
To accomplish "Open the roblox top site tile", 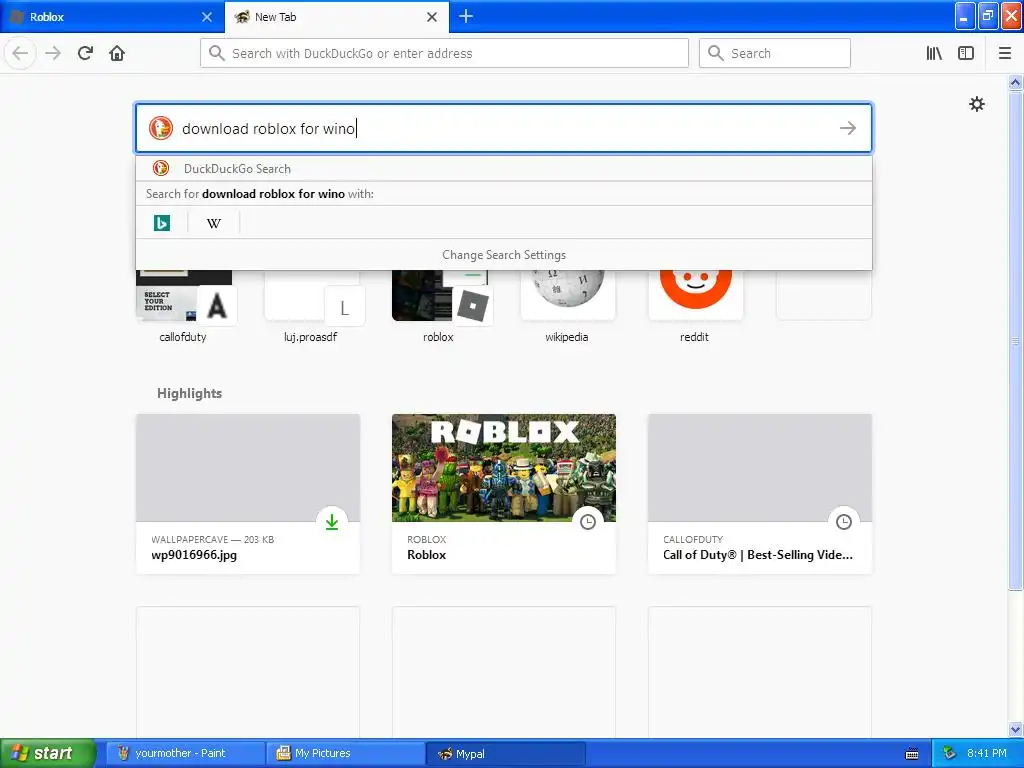I will click(x=439, y=306).
